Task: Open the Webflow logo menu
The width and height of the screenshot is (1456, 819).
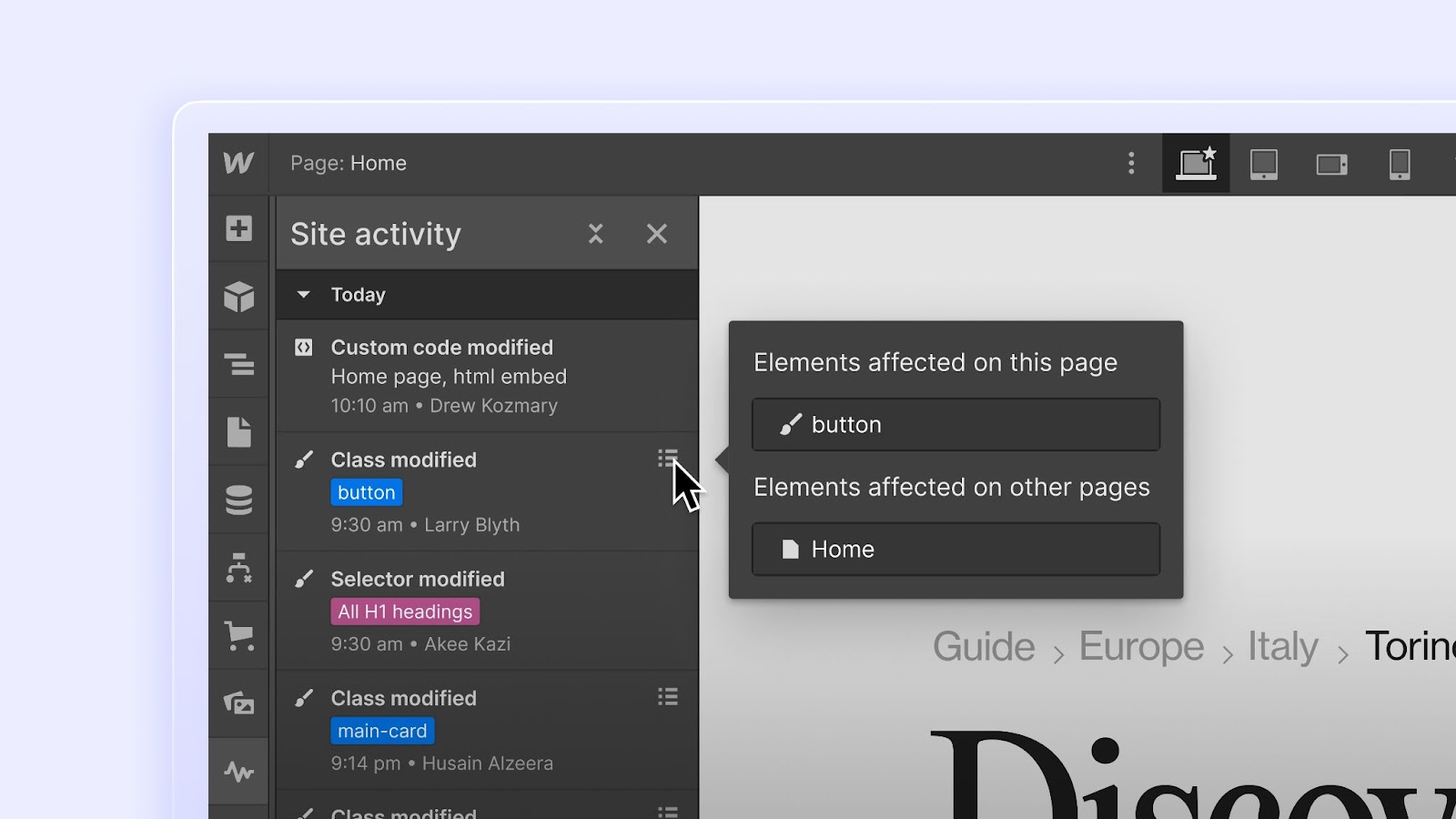Action: pos(238,164)
